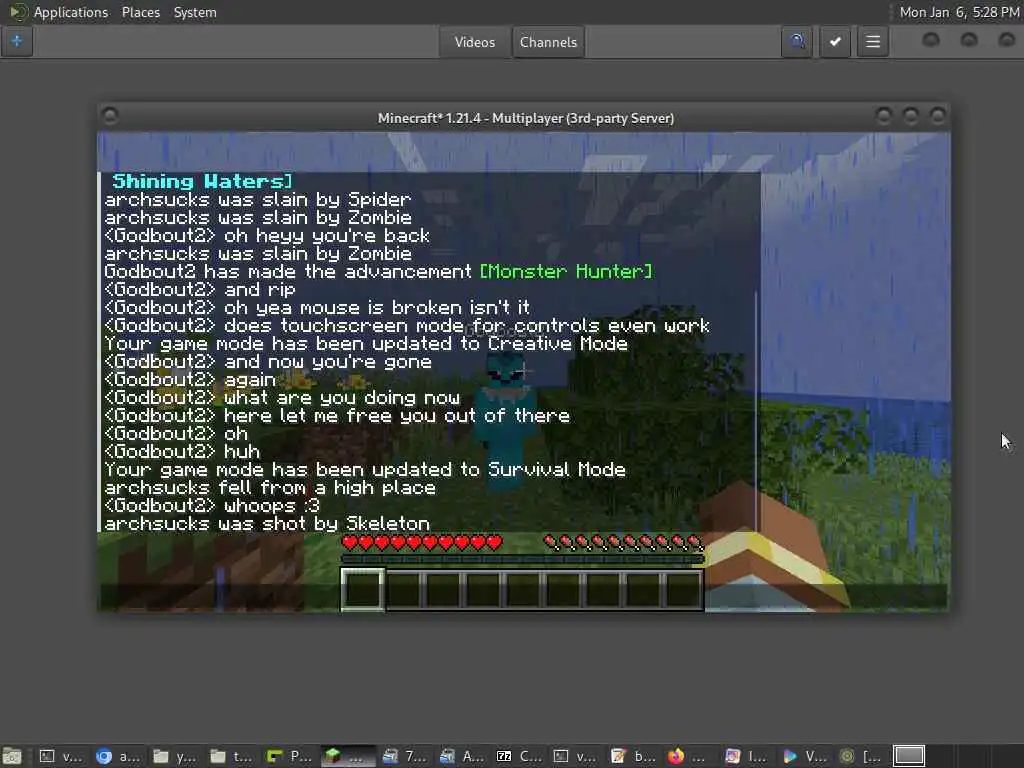Click the Minecraft window title text
1024x768 pixels.
(526, 118)
